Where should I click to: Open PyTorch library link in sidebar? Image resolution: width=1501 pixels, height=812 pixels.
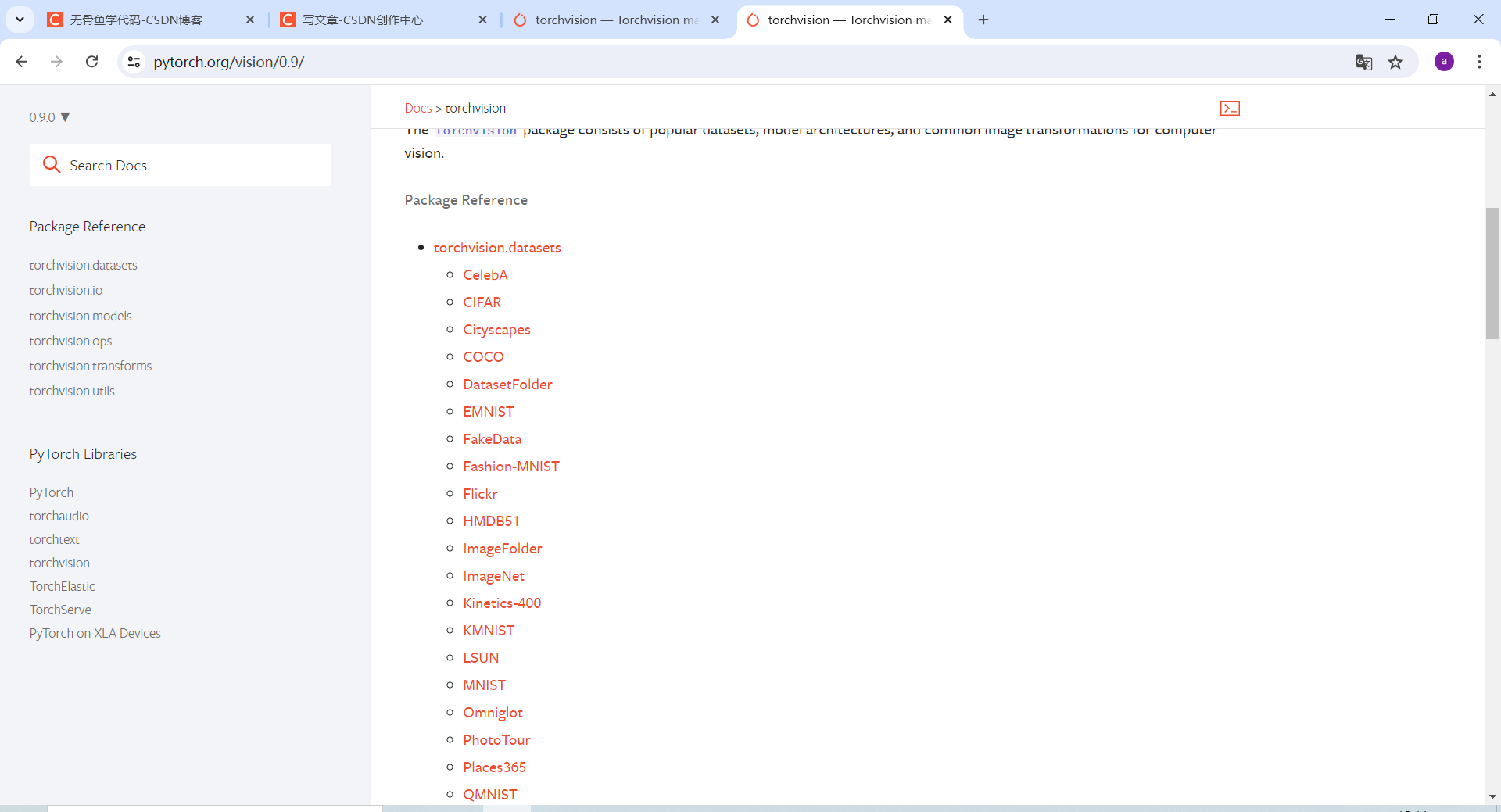tap(52, 492)
